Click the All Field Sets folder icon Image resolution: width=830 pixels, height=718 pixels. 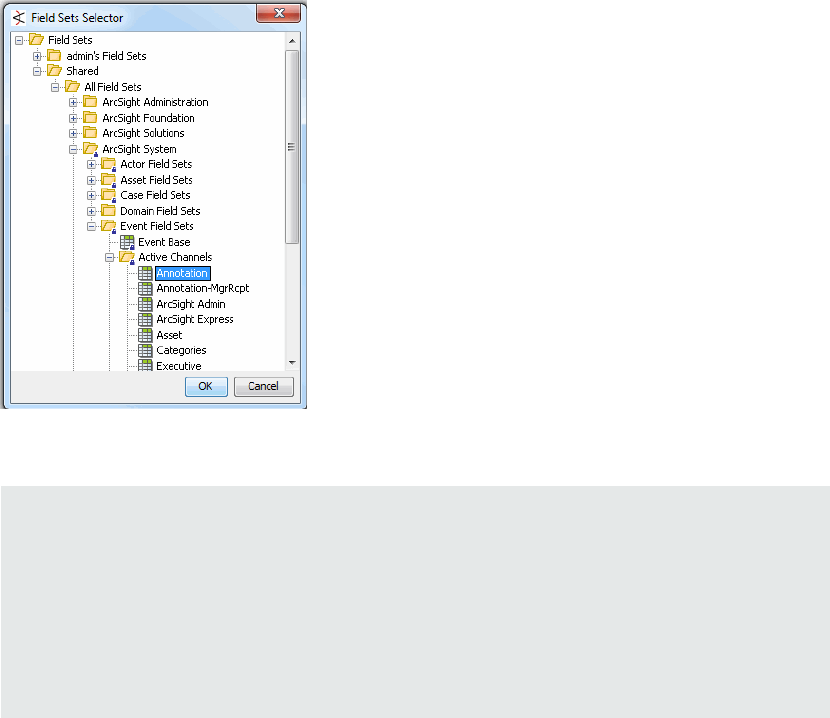point(72,86)
